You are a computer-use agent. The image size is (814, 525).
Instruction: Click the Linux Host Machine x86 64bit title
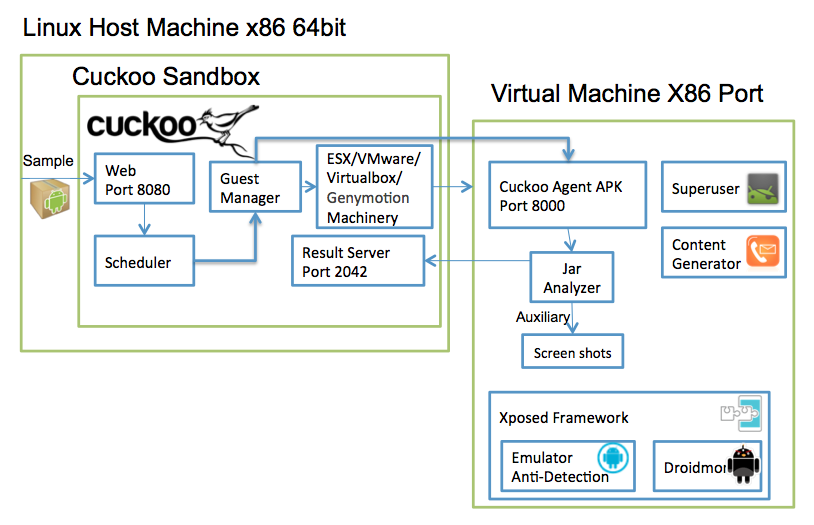(184, 28)
